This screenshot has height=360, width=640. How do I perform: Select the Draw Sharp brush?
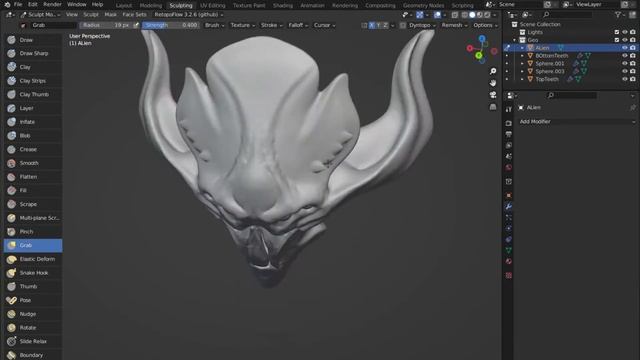[x=33, y=53]
